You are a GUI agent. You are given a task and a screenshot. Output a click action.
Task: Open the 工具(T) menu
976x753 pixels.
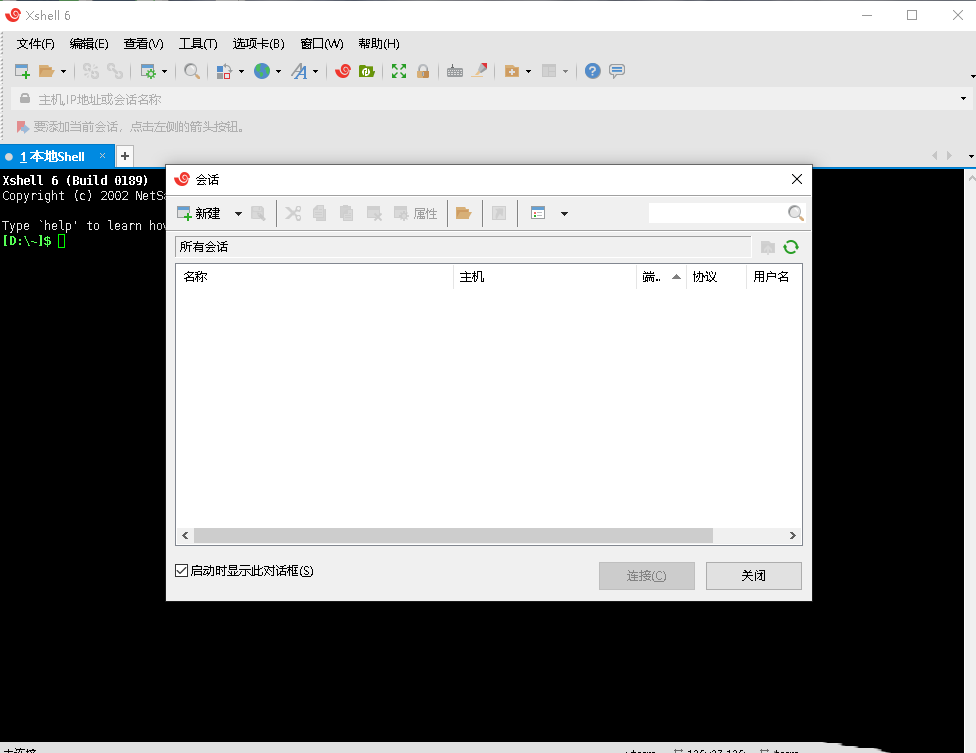coord(199,44)
